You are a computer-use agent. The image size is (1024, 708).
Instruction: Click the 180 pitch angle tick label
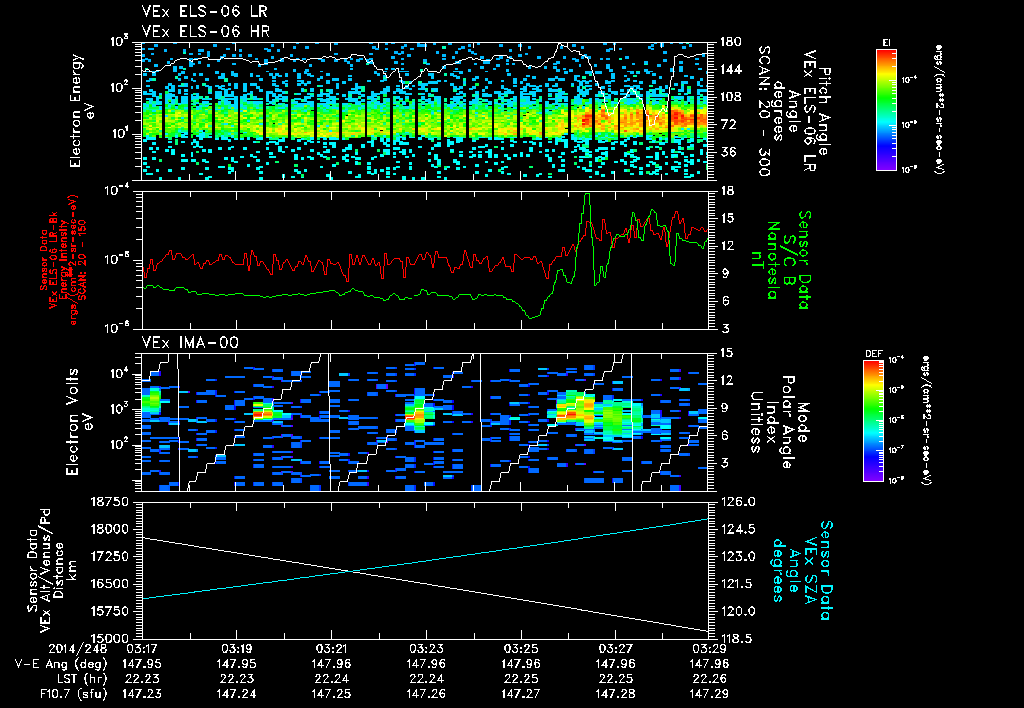coord(731,42)
